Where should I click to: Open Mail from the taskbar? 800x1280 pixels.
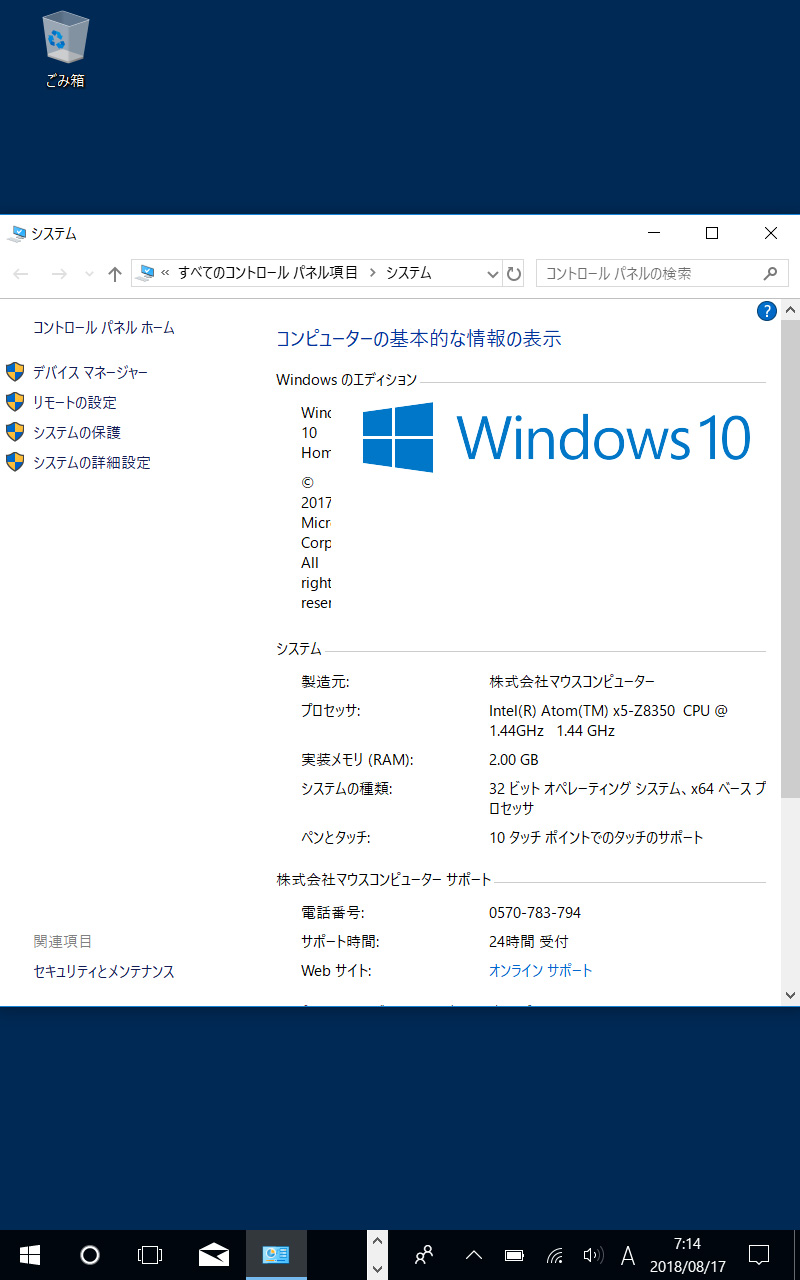214,1254
